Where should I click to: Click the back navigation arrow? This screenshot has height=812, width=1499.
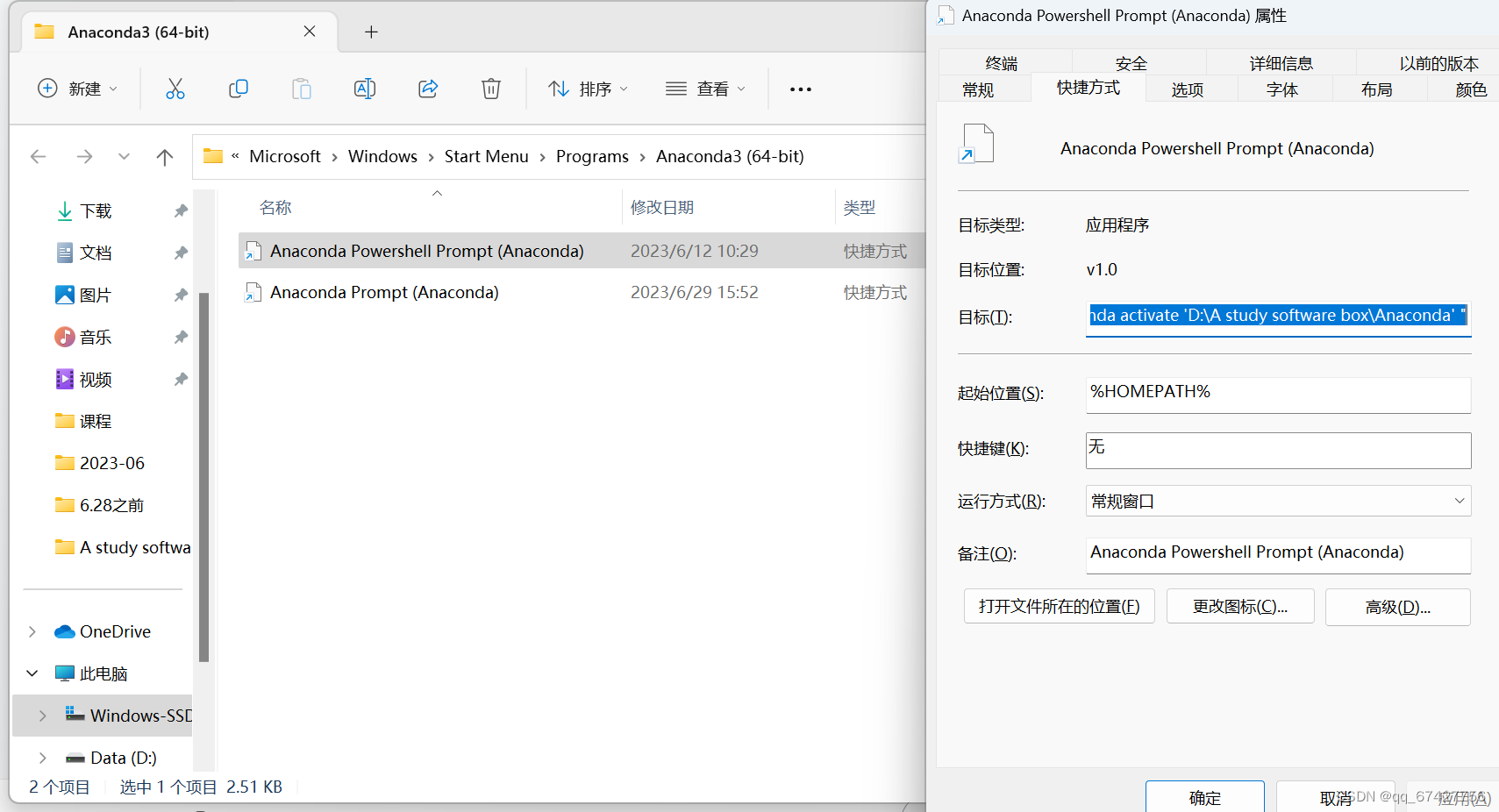(x=39, y=156)
